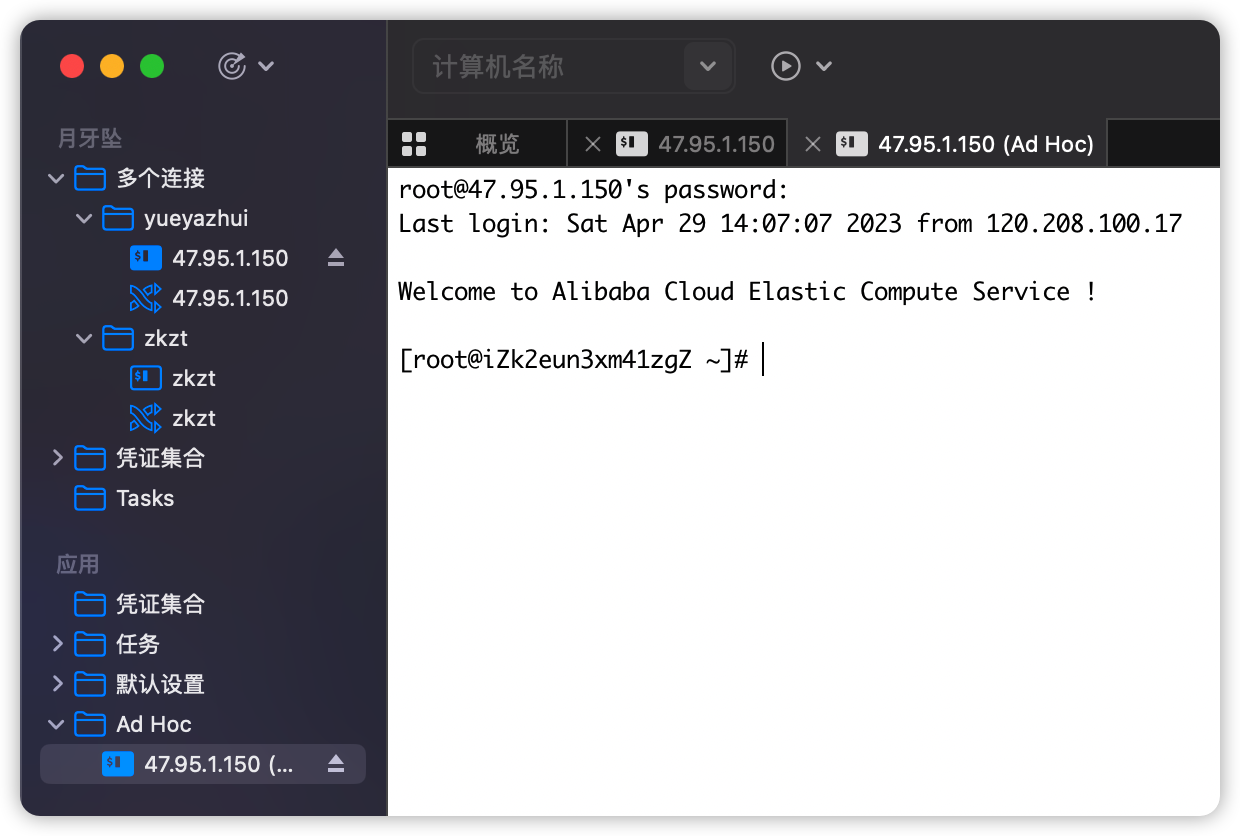Close the 47.95.1.150 (Ad Hoc) tab

tap(813, 144)
